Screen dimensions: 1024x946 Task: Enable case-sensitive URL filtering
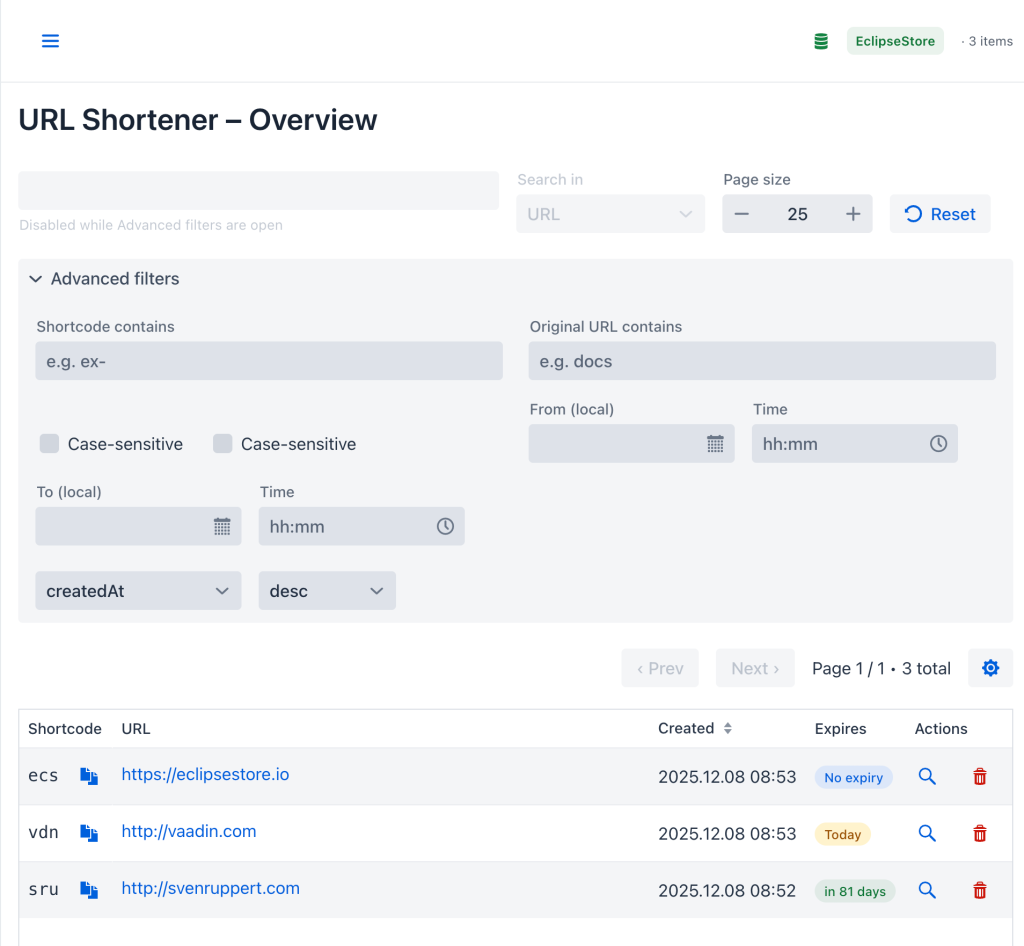pos(222,443)
